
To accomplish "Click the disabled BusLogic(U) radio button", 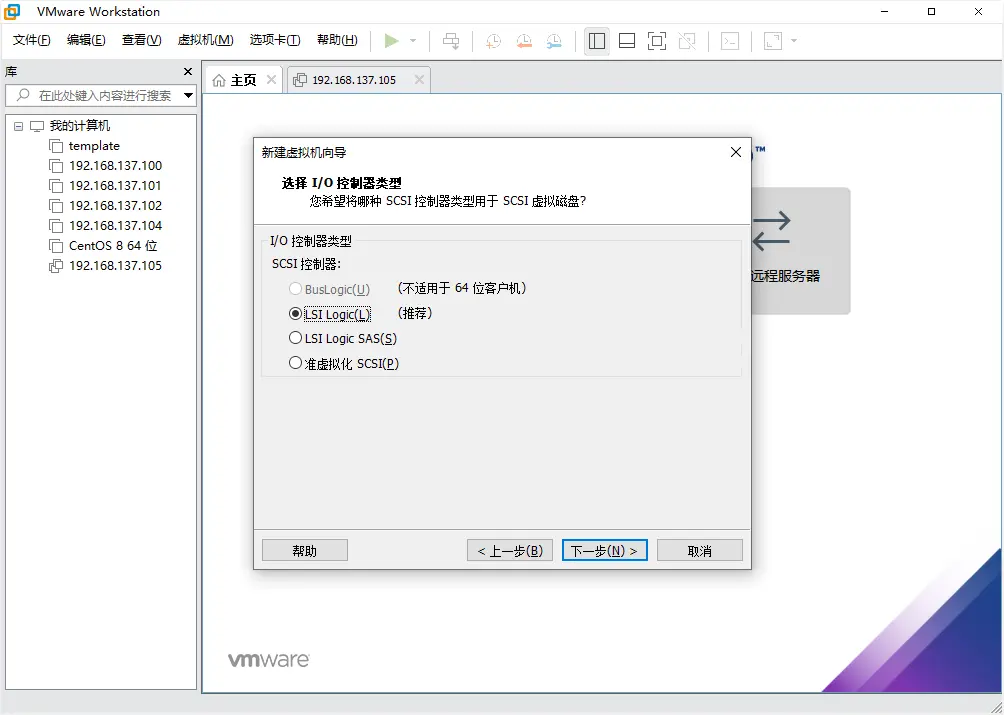I will click(295, 289).
